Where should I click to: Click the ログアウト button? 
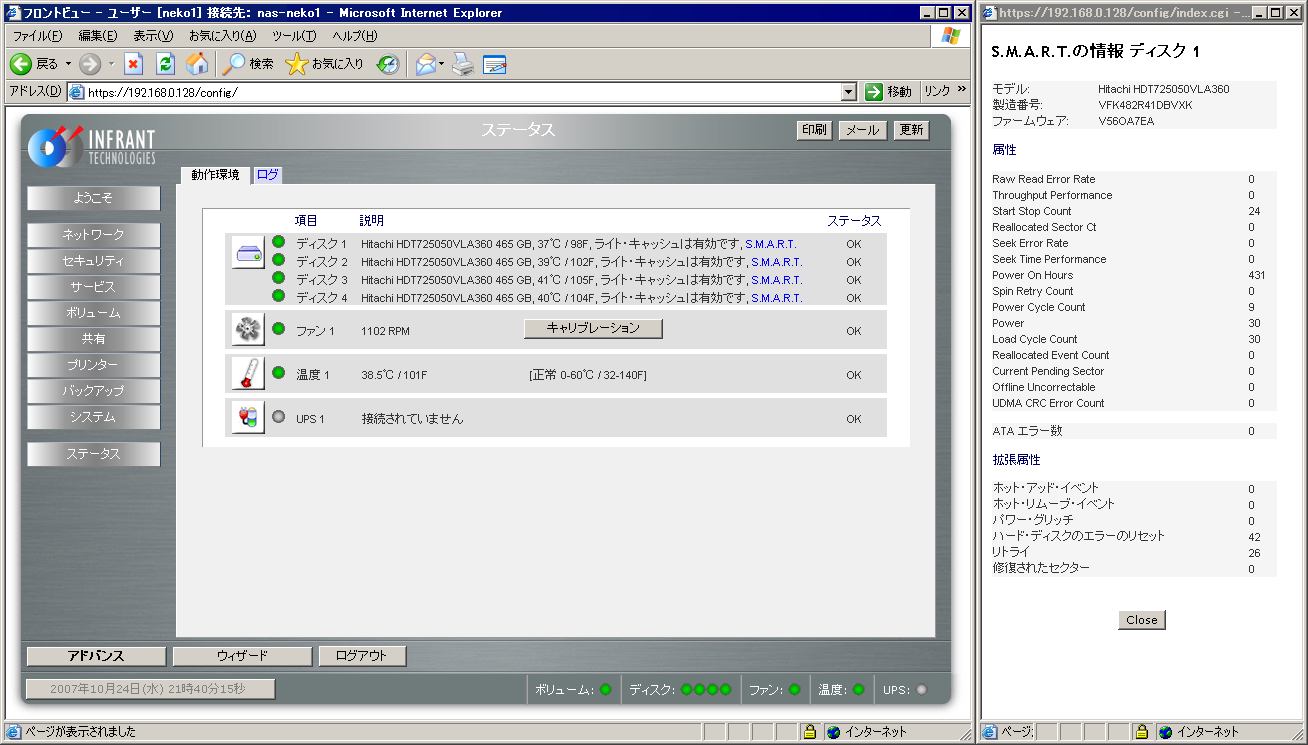[x=363, y=656]
